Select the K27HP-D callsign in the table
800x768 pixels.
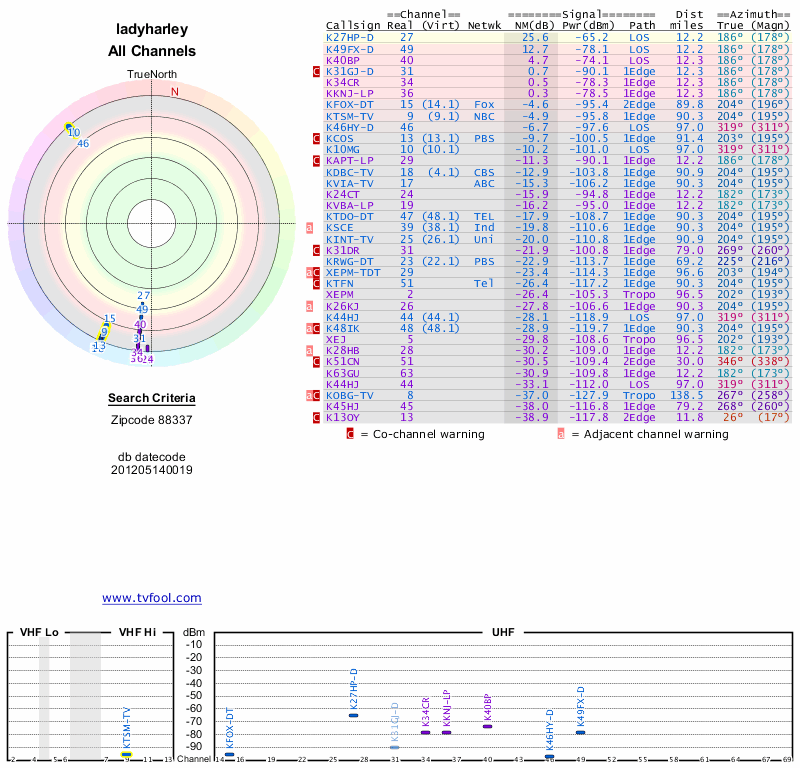tap(350, 37)
